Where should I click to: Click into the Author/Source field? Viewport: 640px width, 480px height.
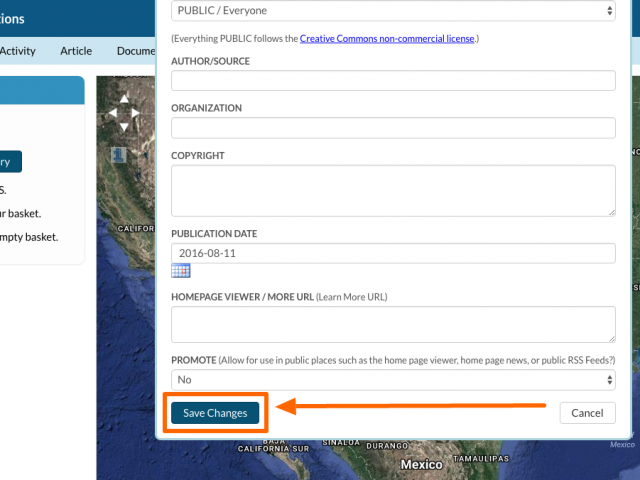point(392,81)
